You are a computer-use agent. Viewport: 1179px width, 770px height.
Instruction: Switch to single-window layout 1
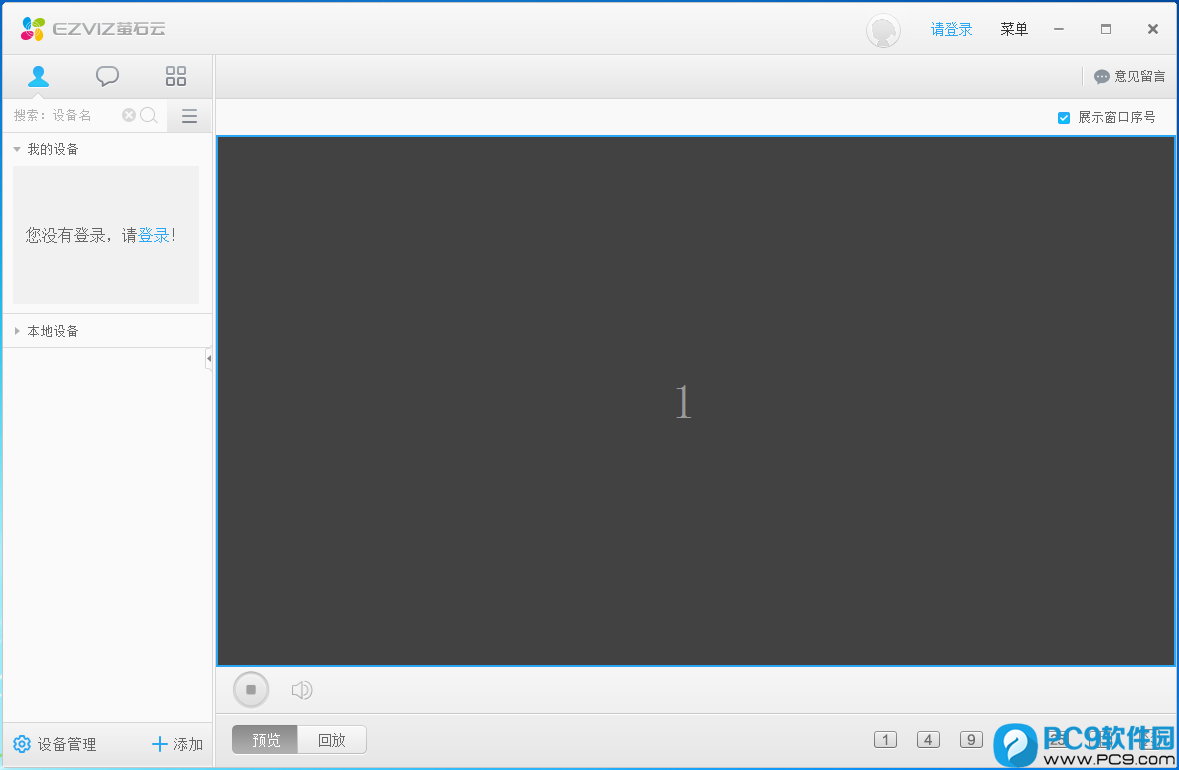[x=885, y=740]
